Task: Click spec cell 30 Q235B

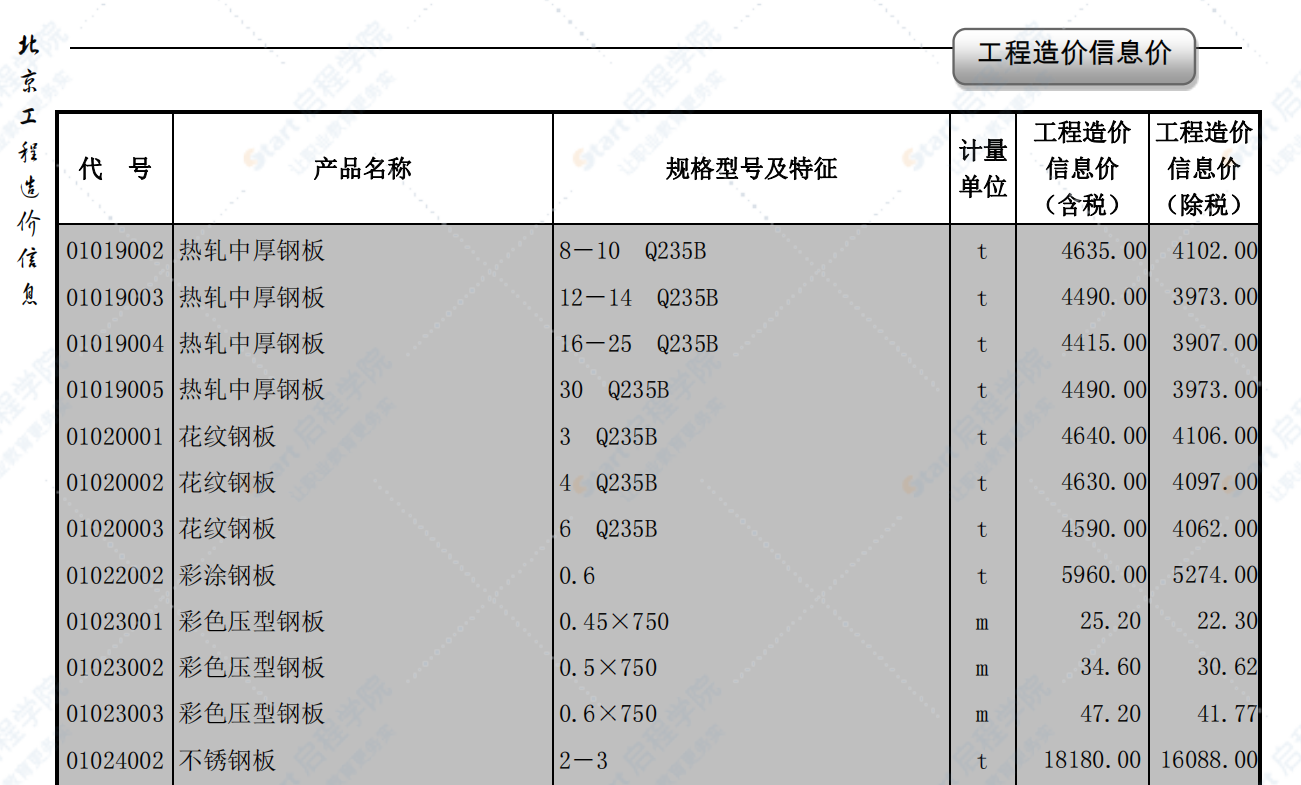Action: click(x=614, y=390)
